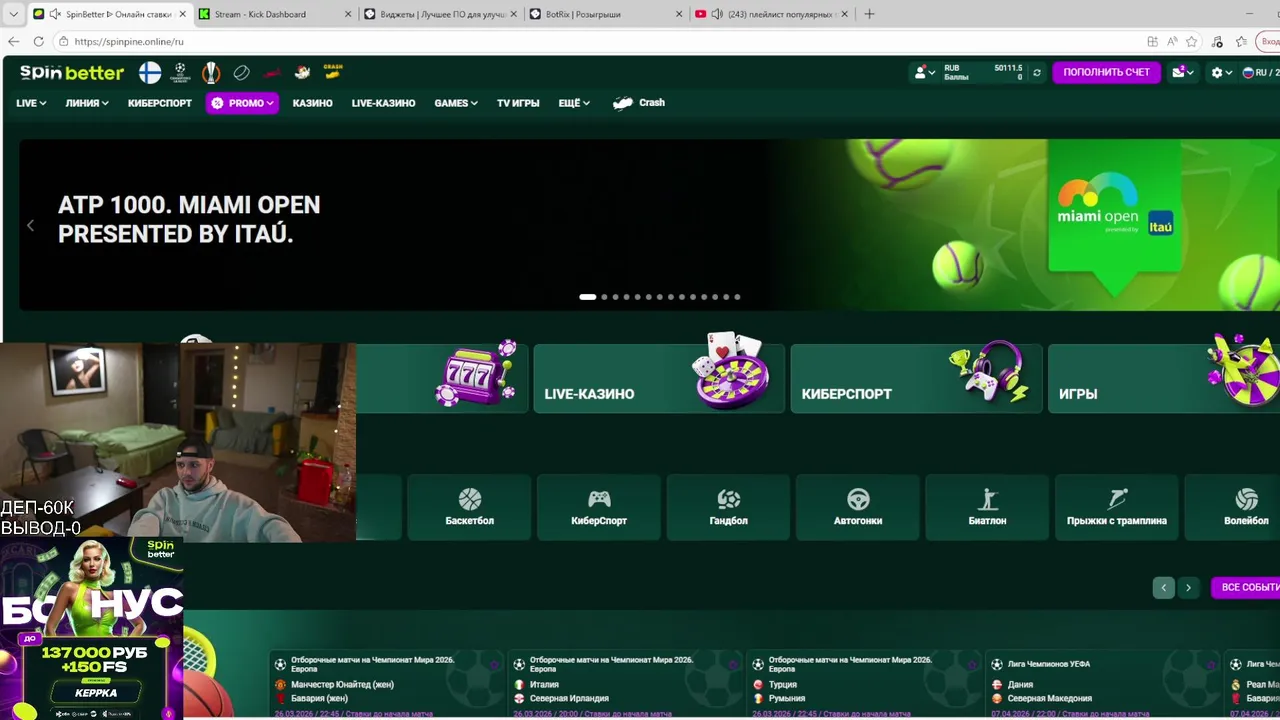Viewport: 1280px width, 720px height.
Task: Open the browser favorites list icon
Action: [1241, 41]
